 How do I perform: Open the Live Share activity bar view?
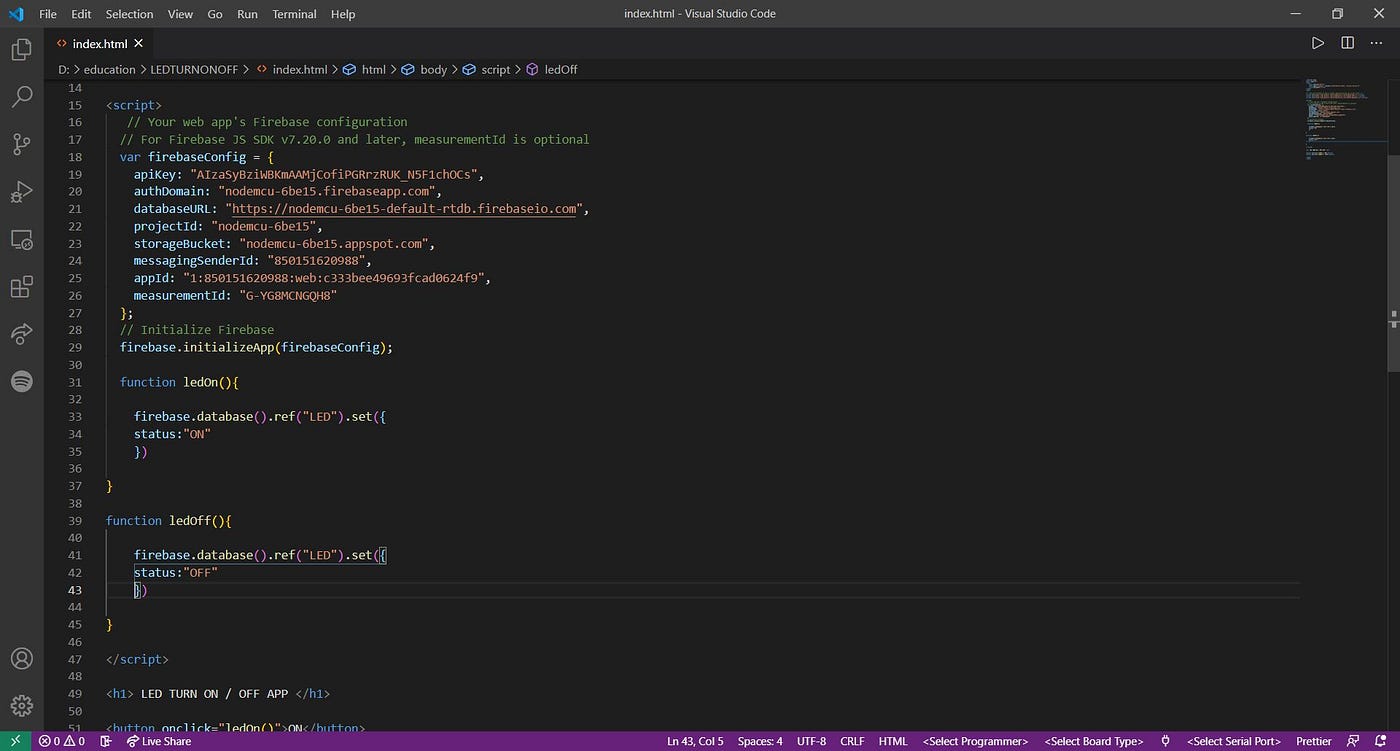pos(21,334)
